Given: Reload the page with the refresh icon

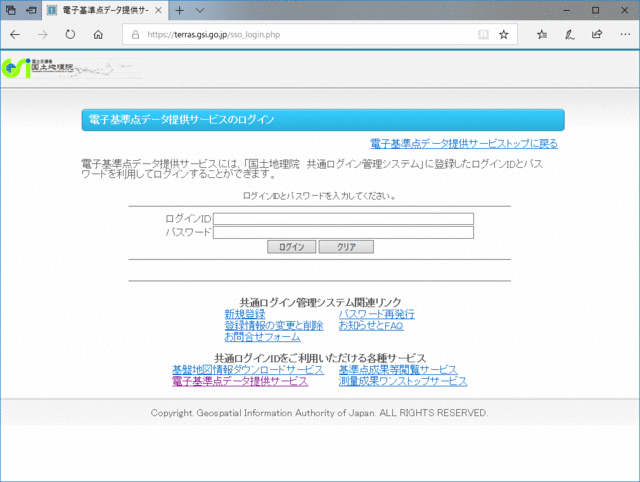Looking at the screenshot, I should coord(70,35).
